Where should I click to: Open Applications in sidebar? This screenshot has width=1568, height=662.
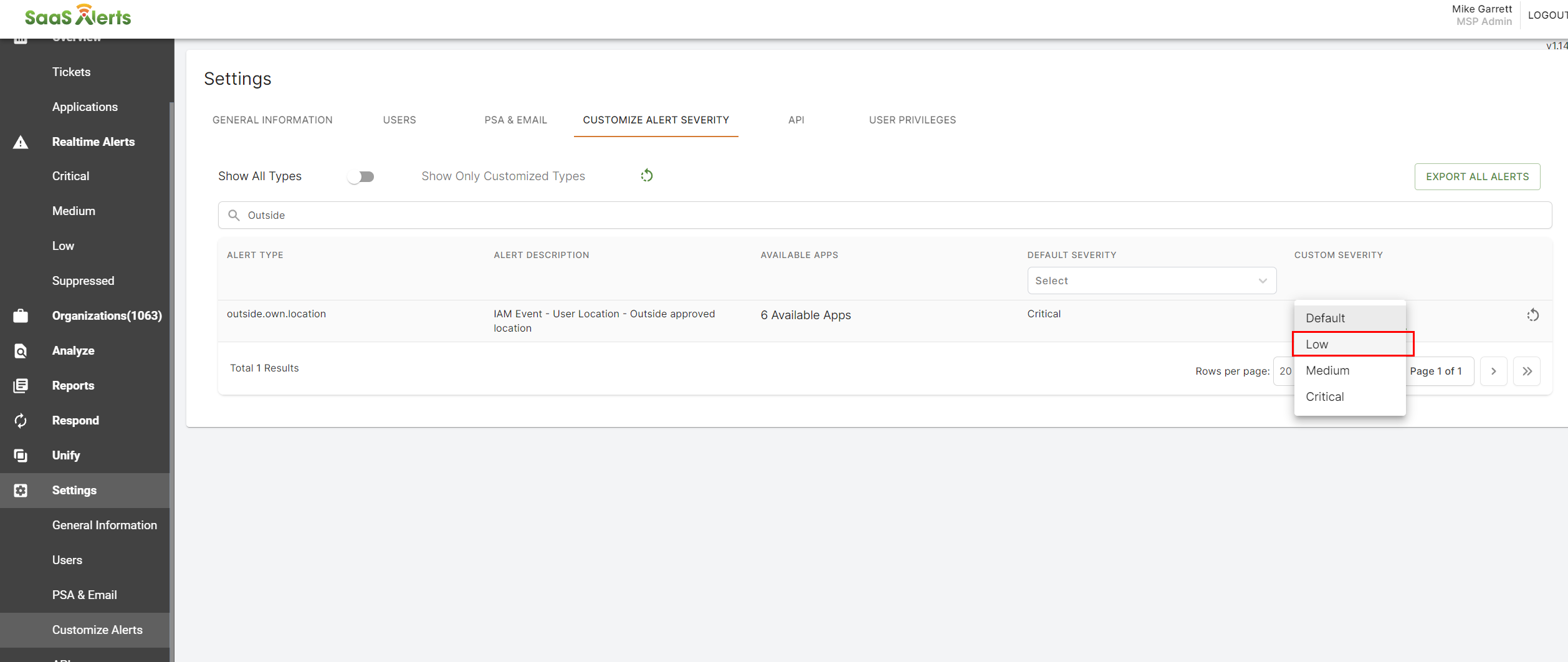85,107
